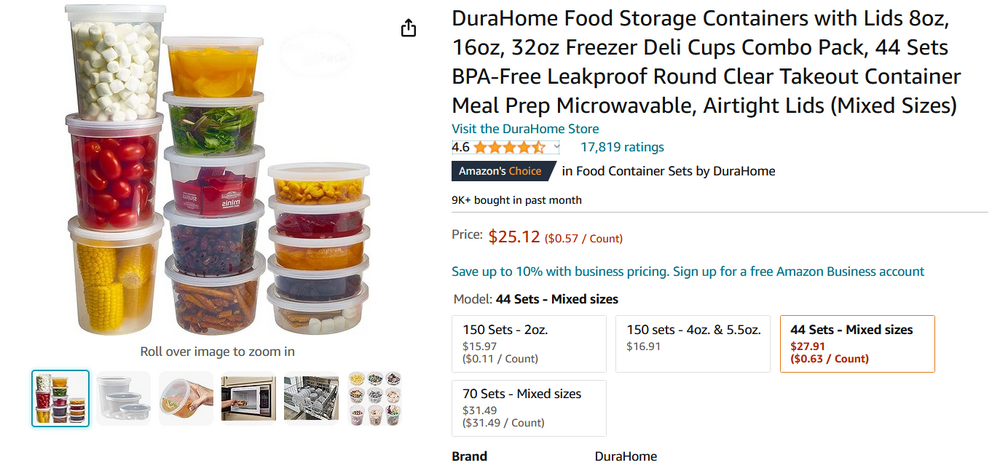The image size is (1000, 468).
Task: Open the star rating popover arrow
Action: tap(557, 147)
